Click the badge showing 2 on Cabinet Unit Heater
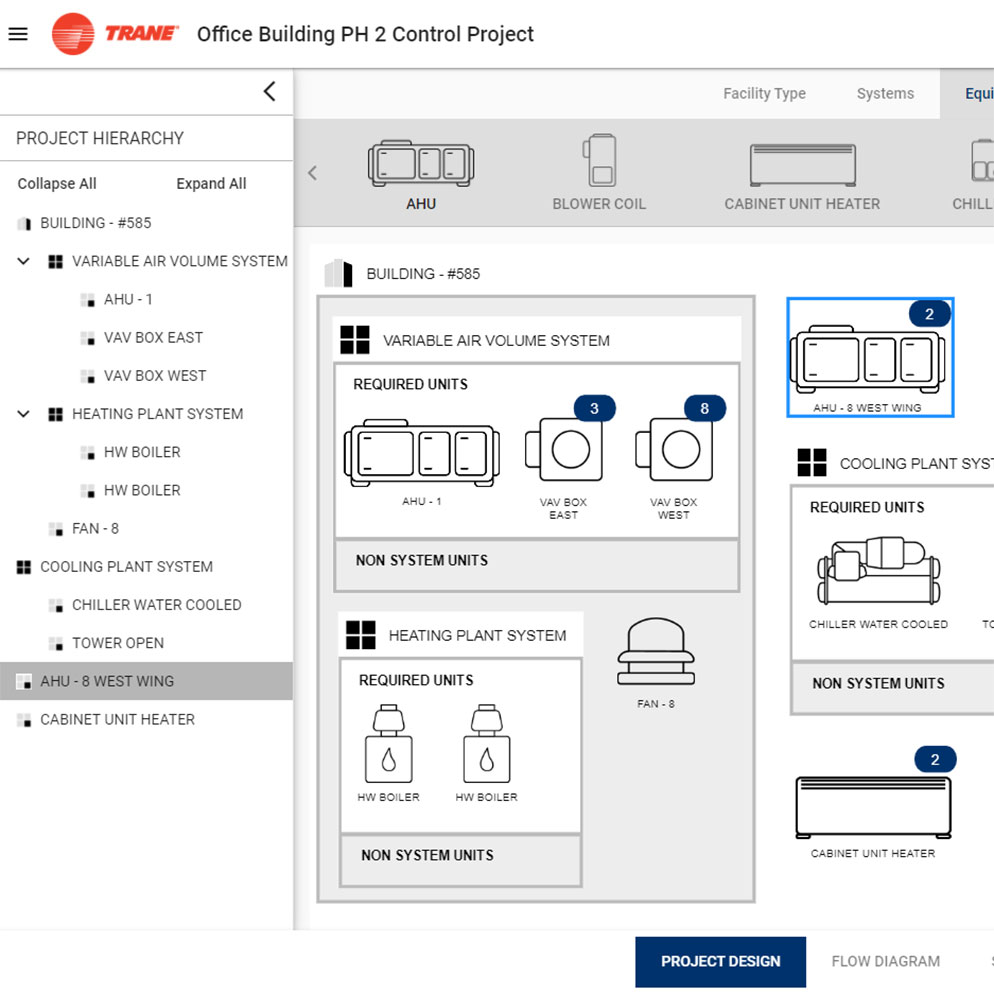The width and height of the screenshot is (994, 994). [934, 759]
